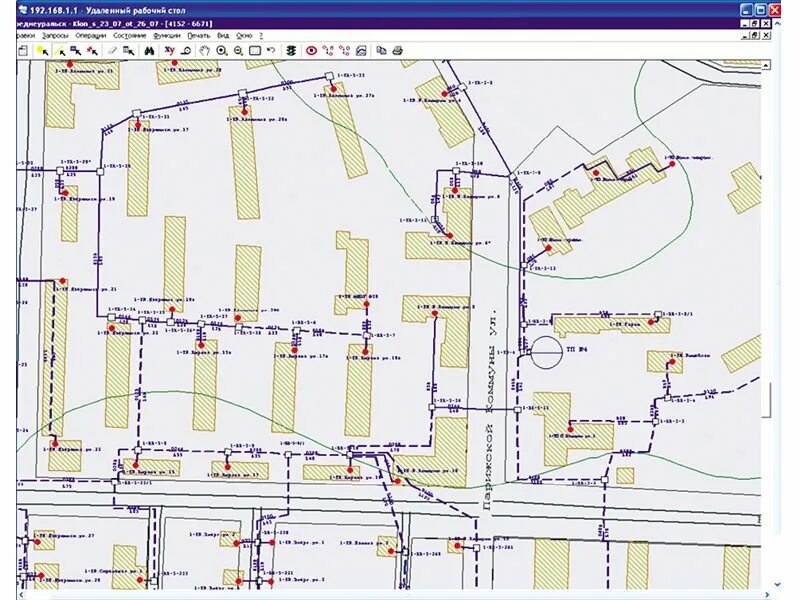This screenshot has height=600, width=800.
Task: Click the copy icon in toolbar
Action: [x=381, y=51]
